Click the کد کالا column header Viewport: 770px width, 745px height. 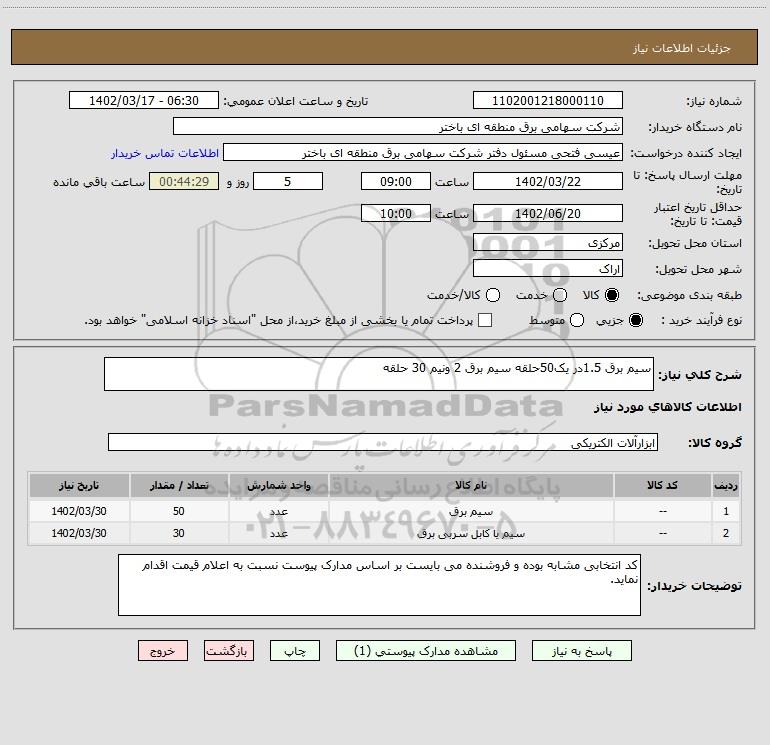(662, 485)
